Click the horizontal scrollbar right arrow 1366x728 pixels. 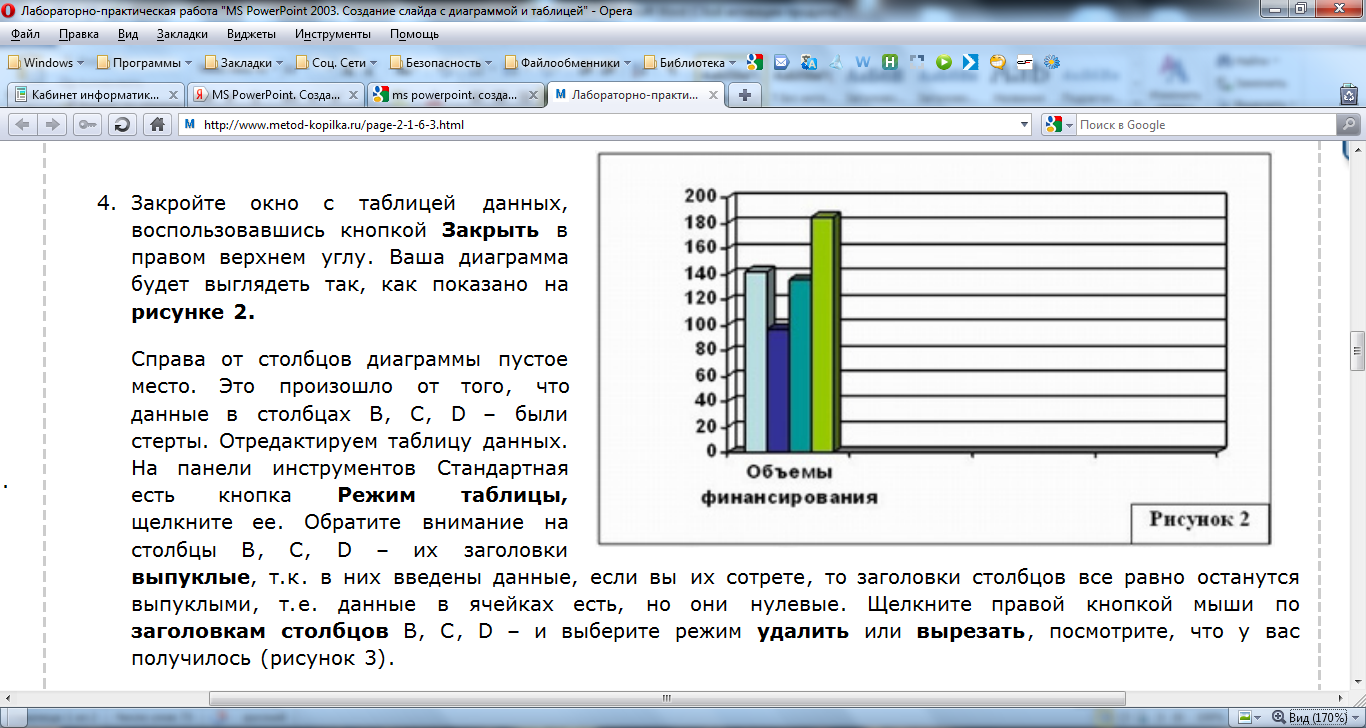click(1342, 698)
